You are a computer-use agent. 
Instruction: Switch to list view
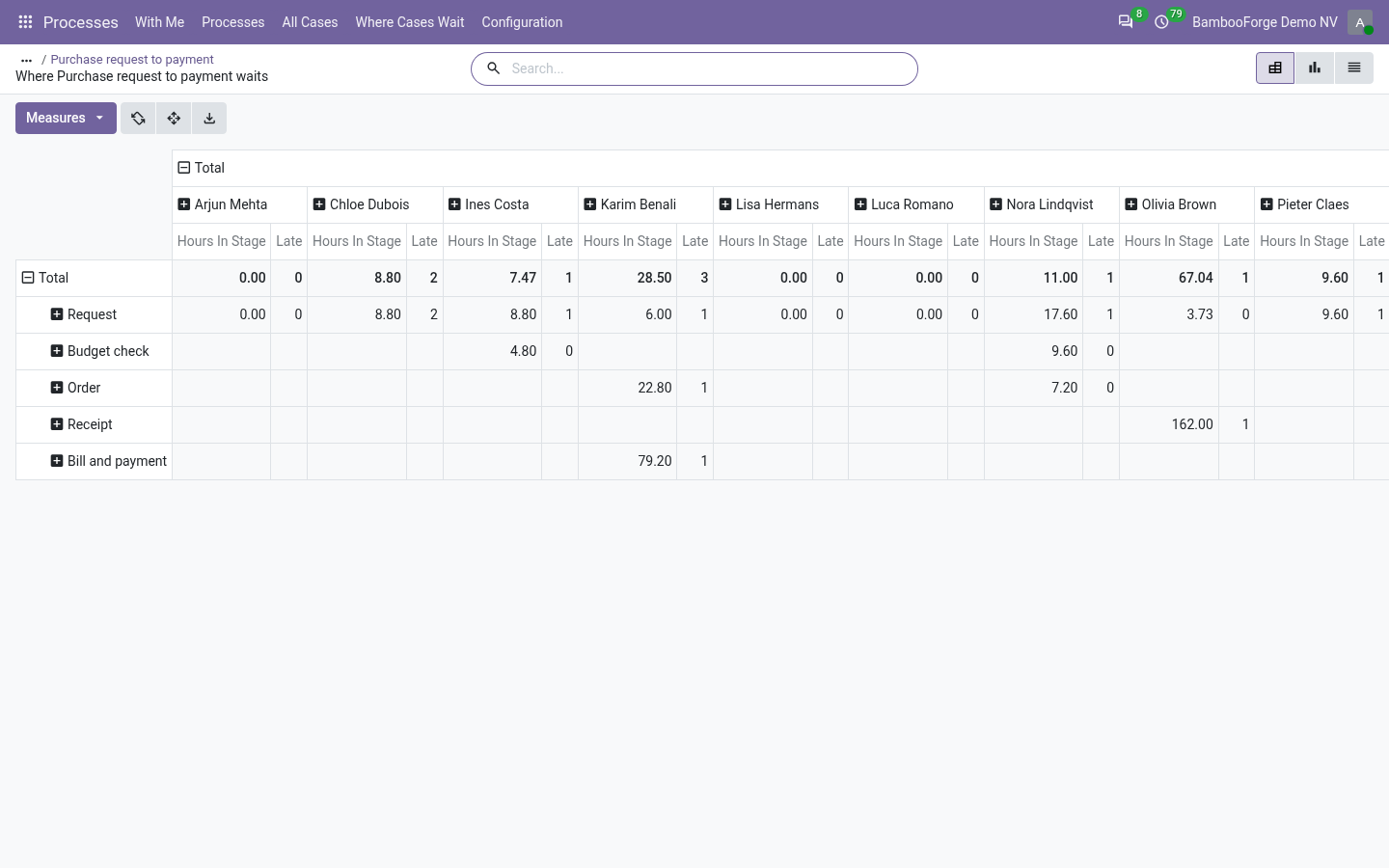1354,68
